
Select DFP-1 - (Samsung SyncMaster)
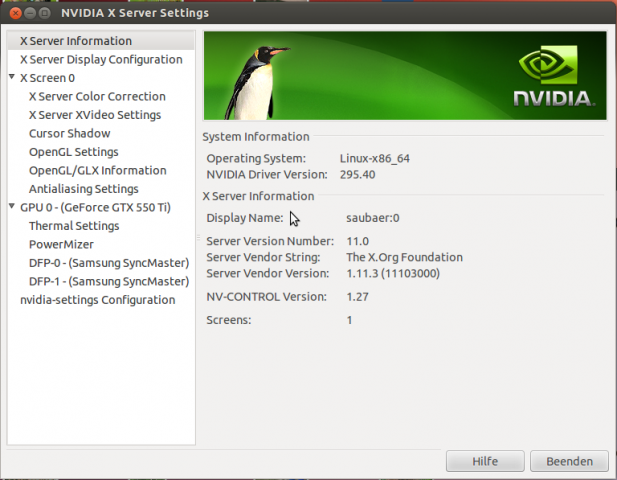point(109,281)
